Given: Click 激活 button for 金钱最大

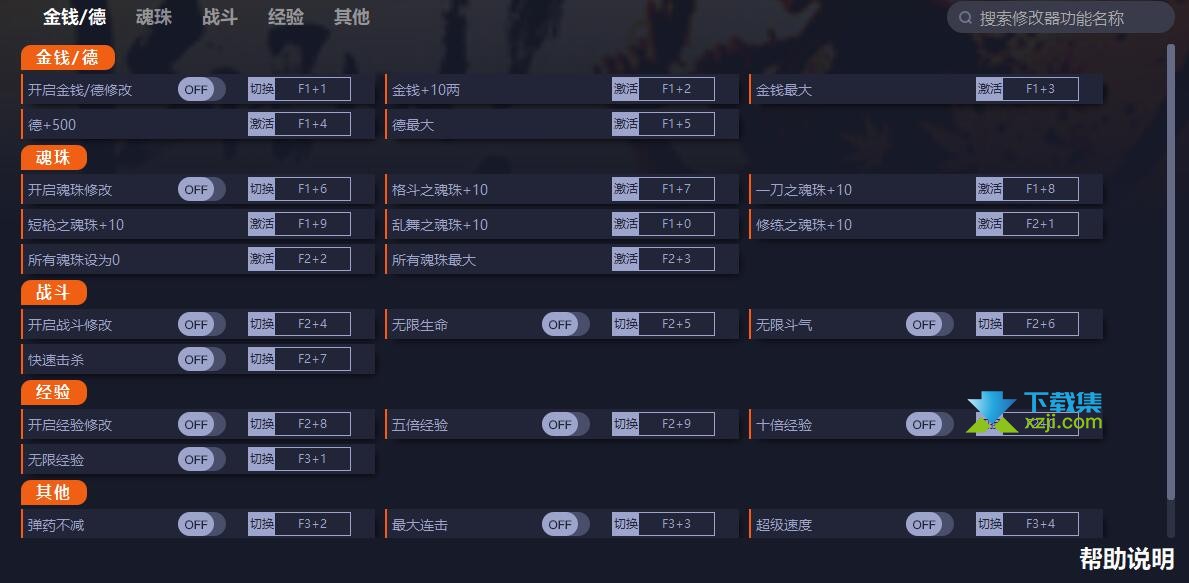Looking at the screenshot, I should tap(990, 89).
